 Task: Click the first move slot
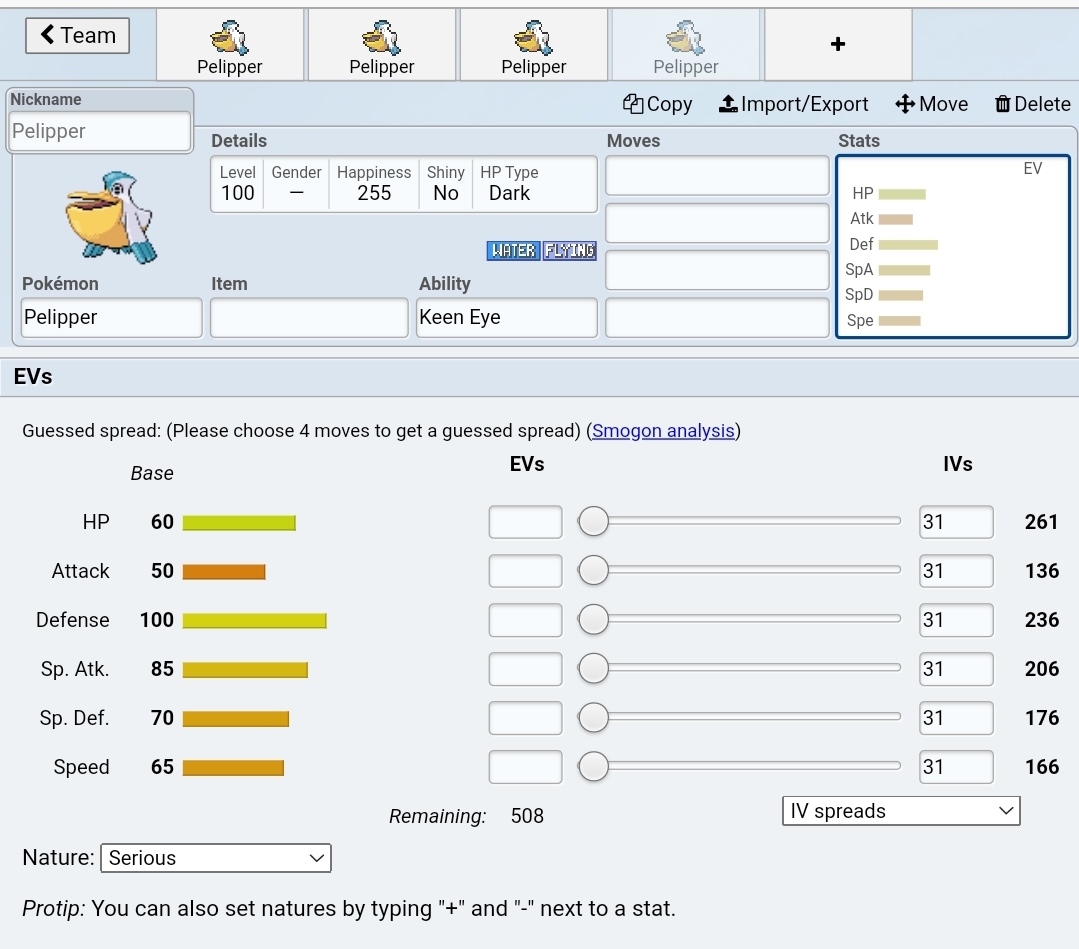click(x=717, y=175)
